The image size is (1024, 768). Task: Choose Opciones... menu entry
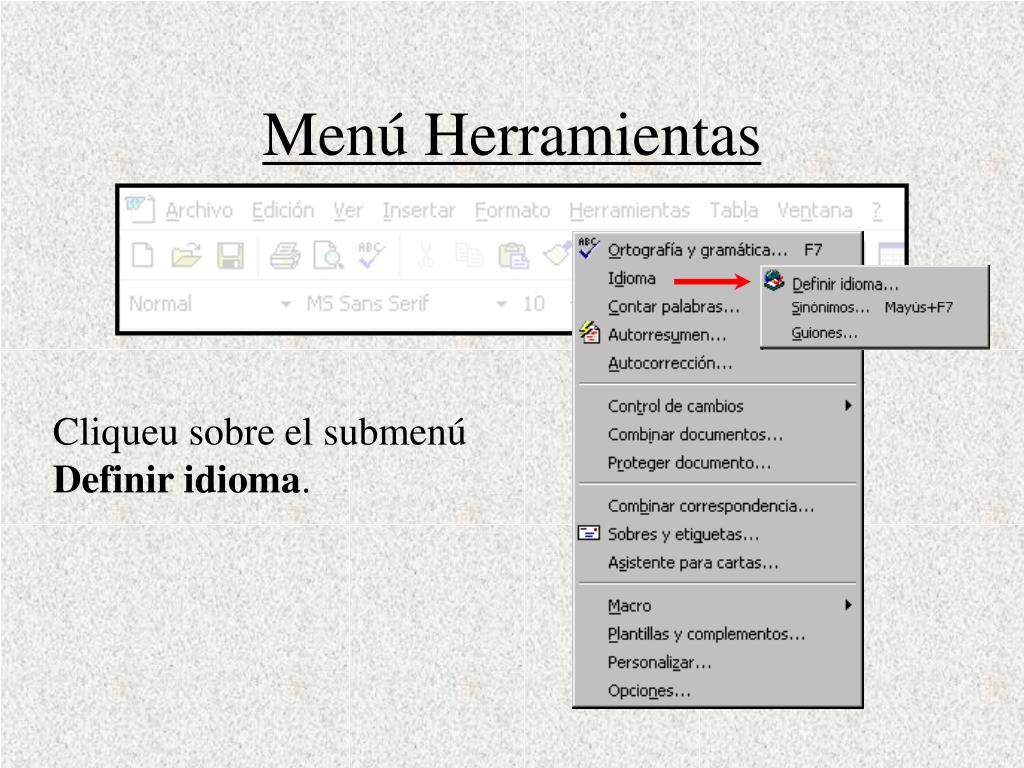pos(718,690)
